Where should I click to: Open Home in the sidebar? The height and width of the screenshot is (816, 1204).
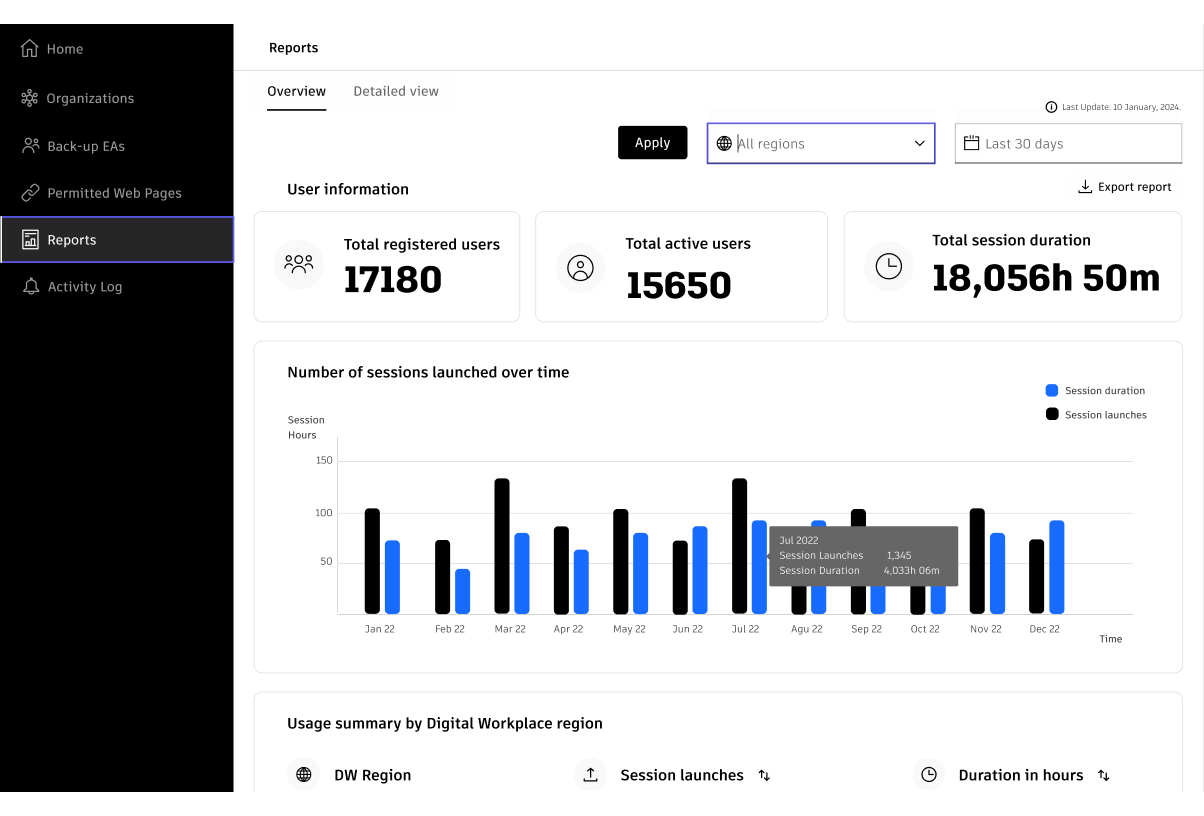click(x=117, y=48)
